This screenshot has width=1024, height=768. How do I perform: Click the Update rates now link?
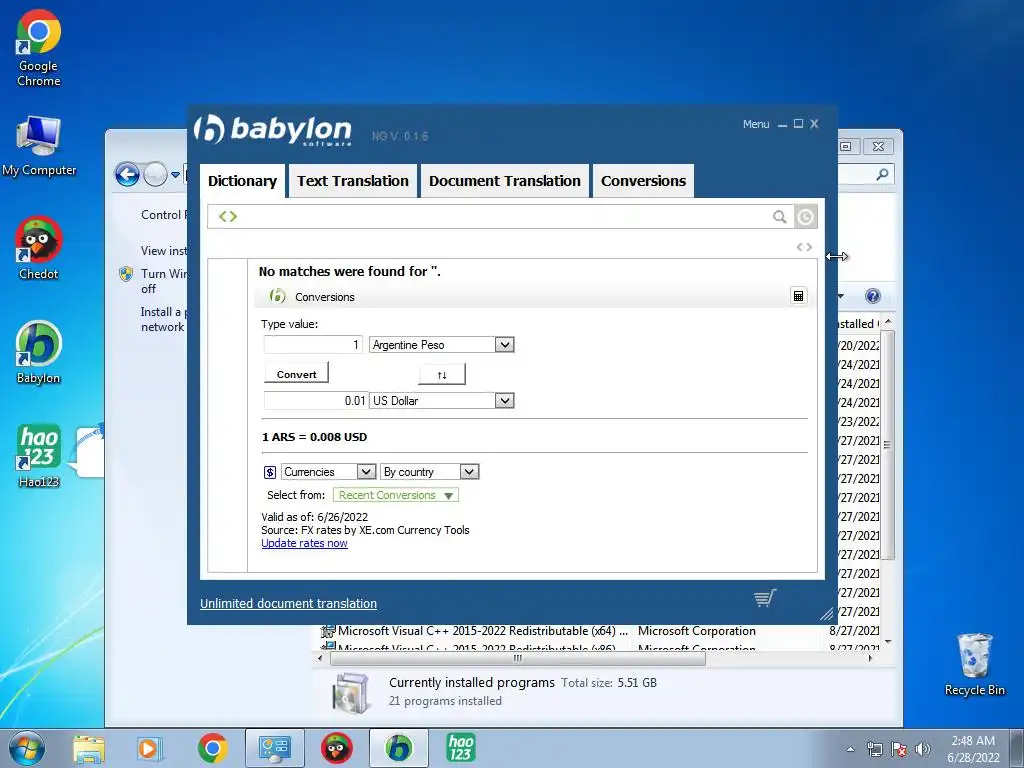[304, 543]
